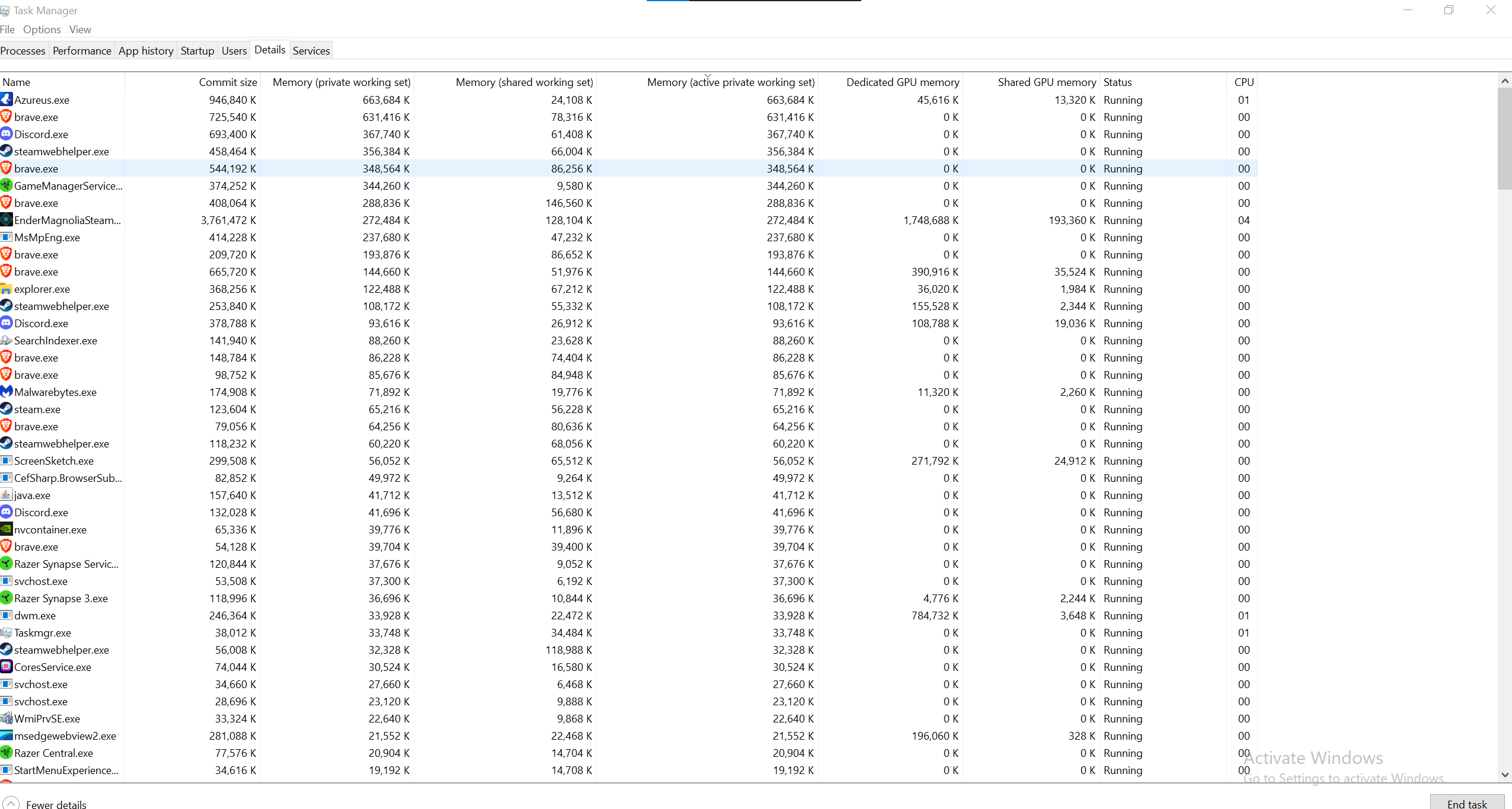
Task: Switch to the Startup tab
Action: click(197, 50)
